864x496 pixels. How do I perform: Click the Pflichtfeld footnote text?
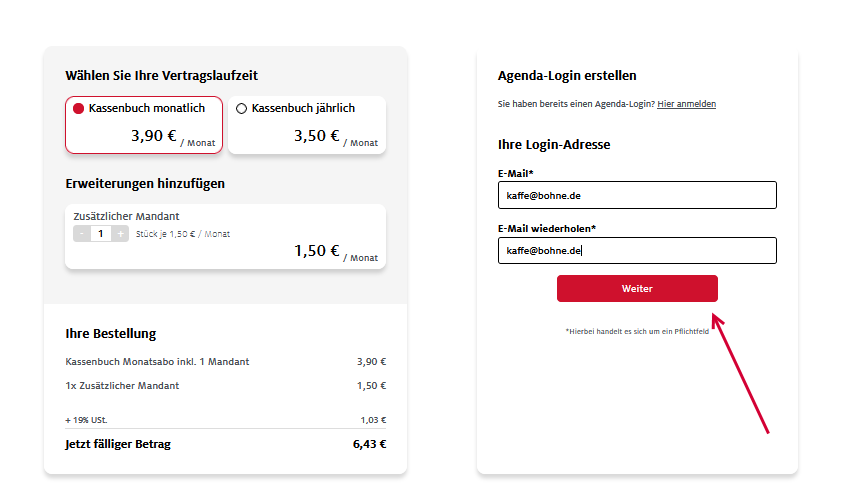(x=637, y=331)
